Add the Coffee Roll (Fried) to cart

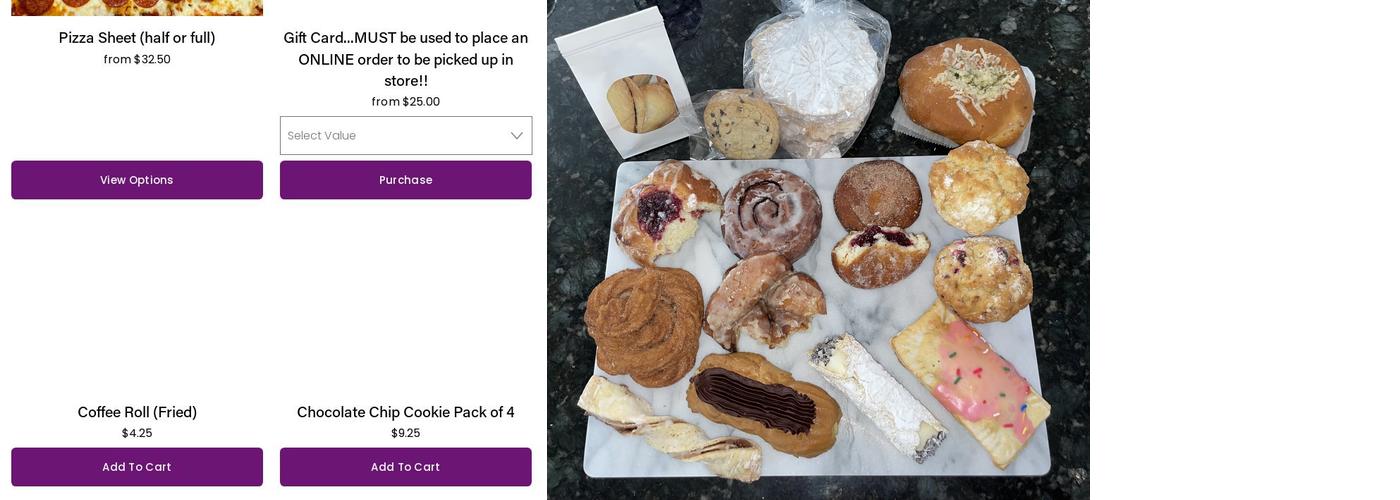click(x=137, y=467)
